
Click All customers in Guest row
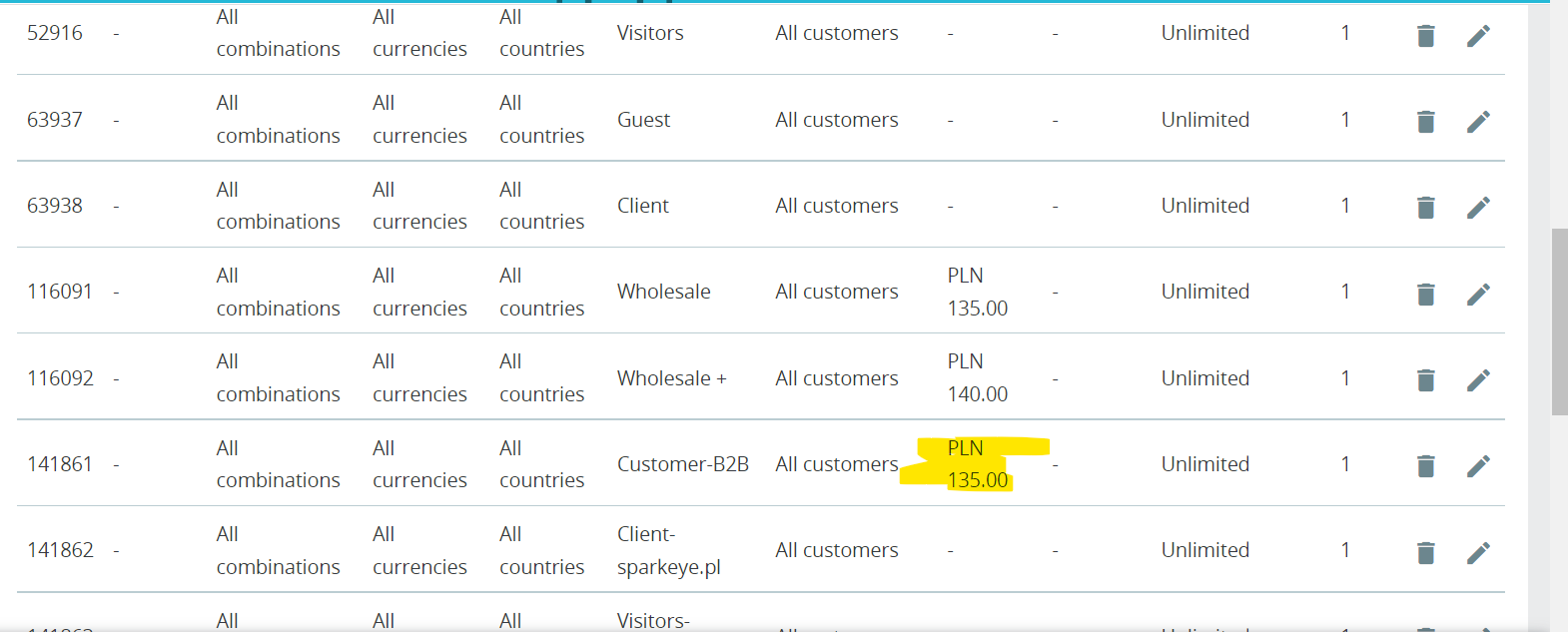coord(837,120)
